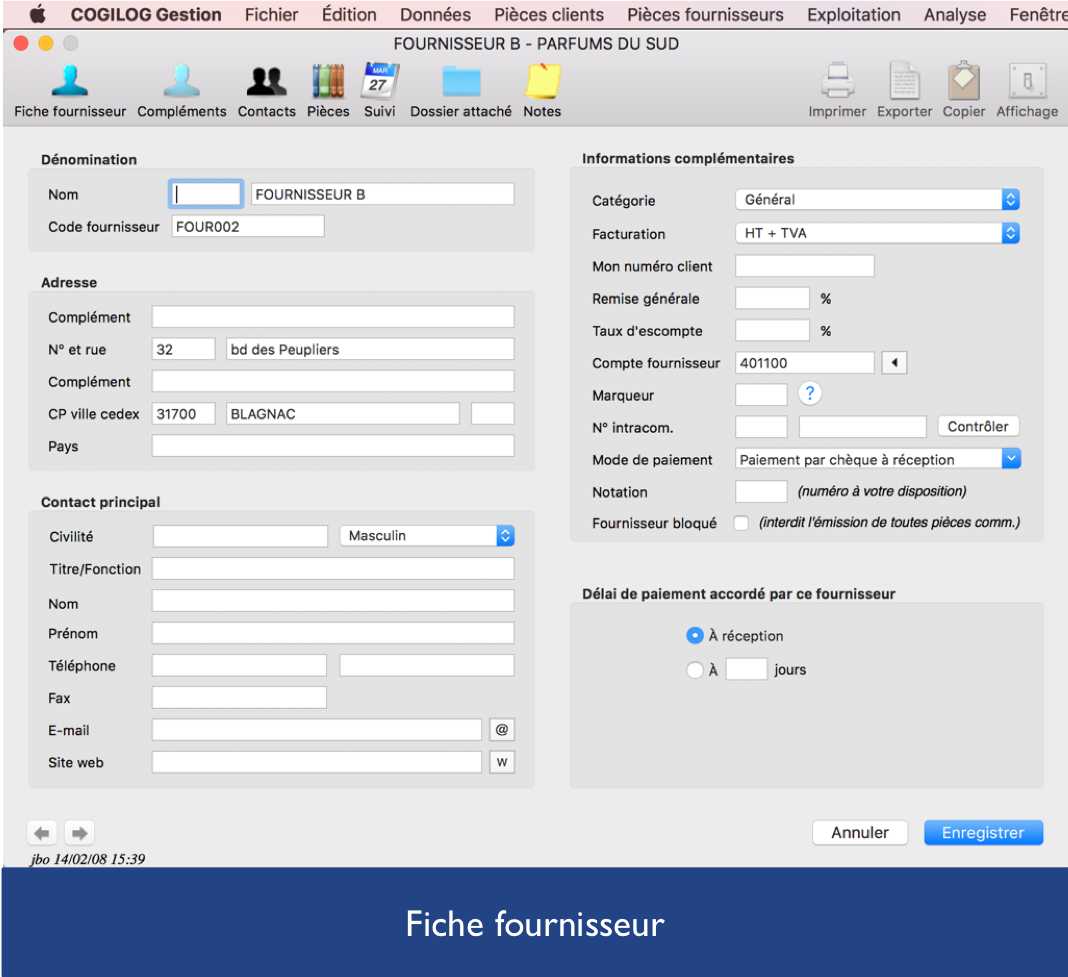
Task: Click the Compte fournisseur arrow button
Action: click(894, 362)
